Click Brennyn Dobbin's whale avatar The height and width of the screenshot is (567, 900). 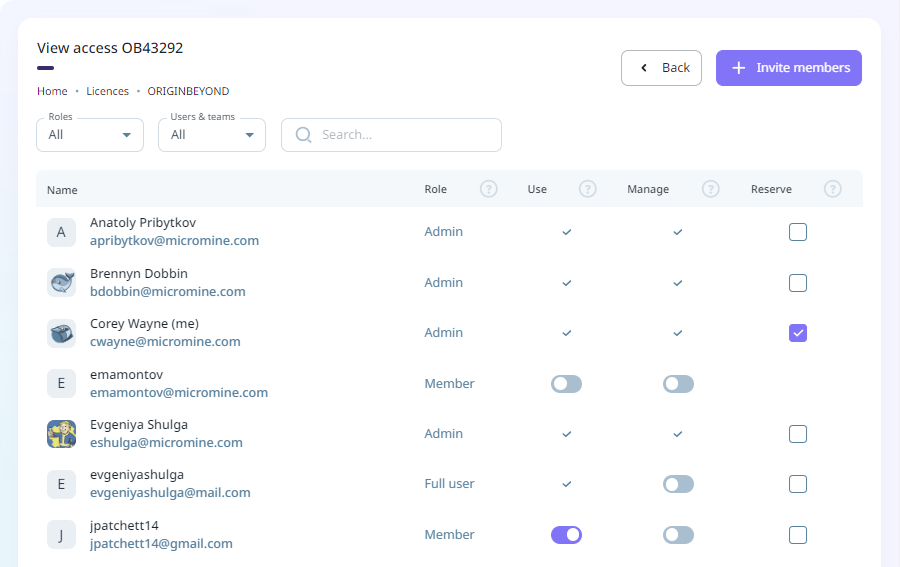[61, 283]
